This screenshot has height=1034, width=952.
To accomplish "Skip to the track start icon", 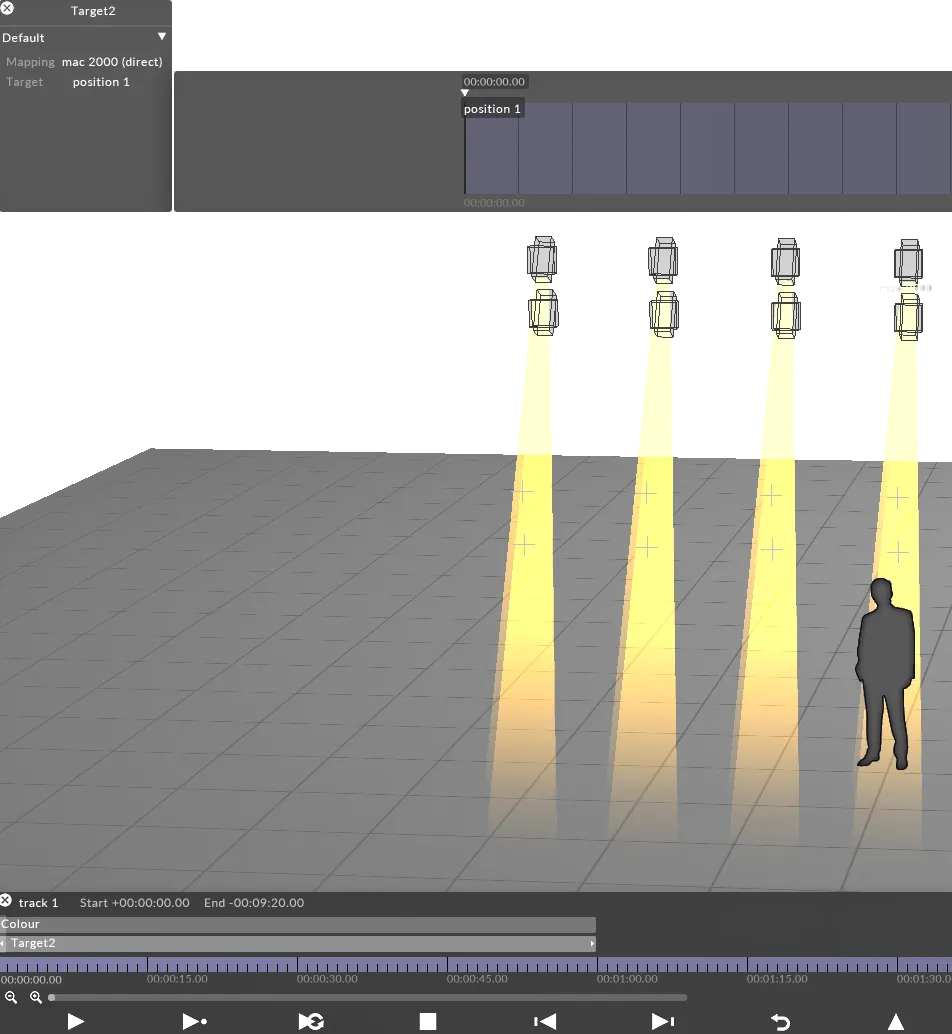I will pyautogui.click(x=545, y=1021).
